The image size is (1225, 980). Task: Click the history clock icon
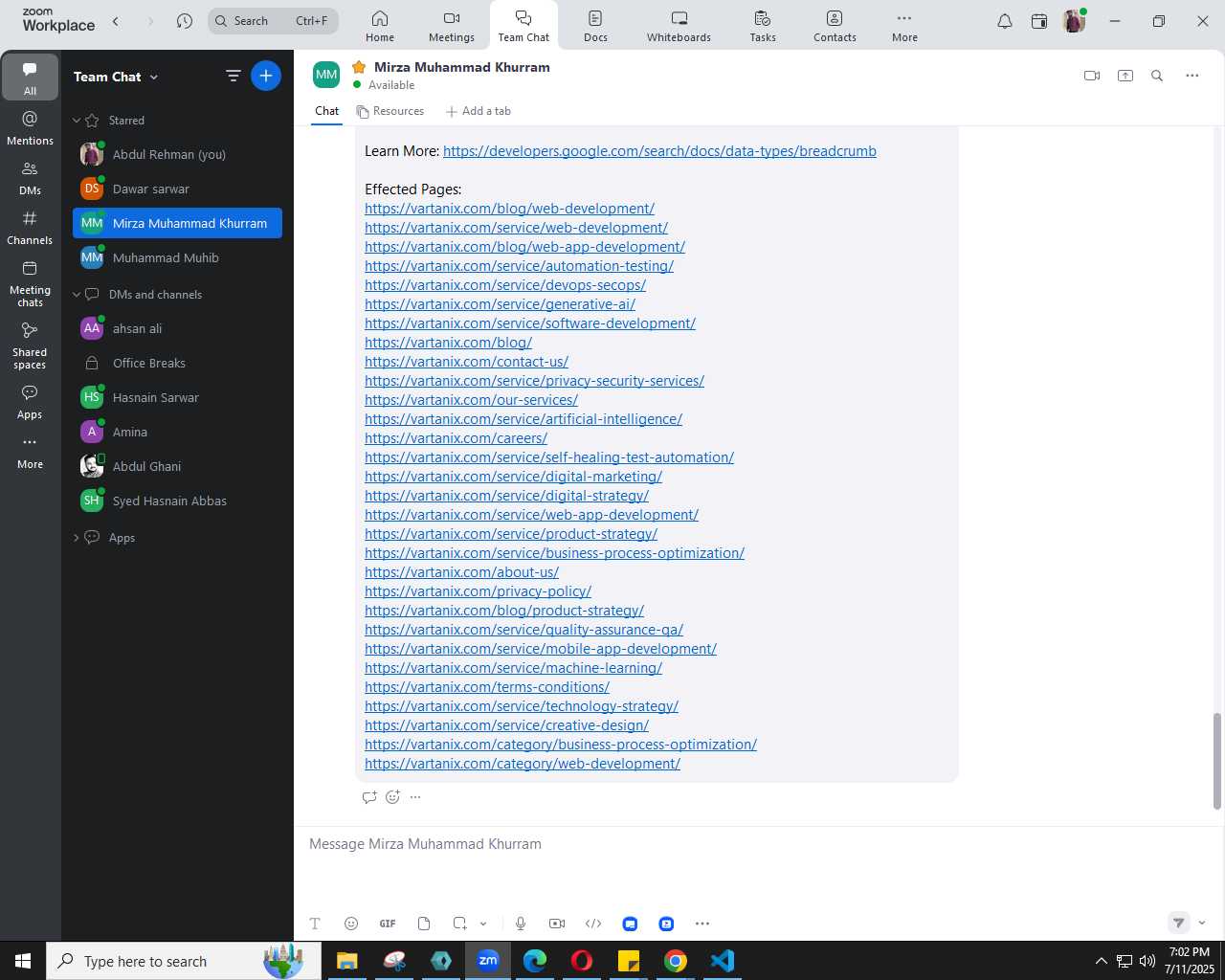(185, 21)
